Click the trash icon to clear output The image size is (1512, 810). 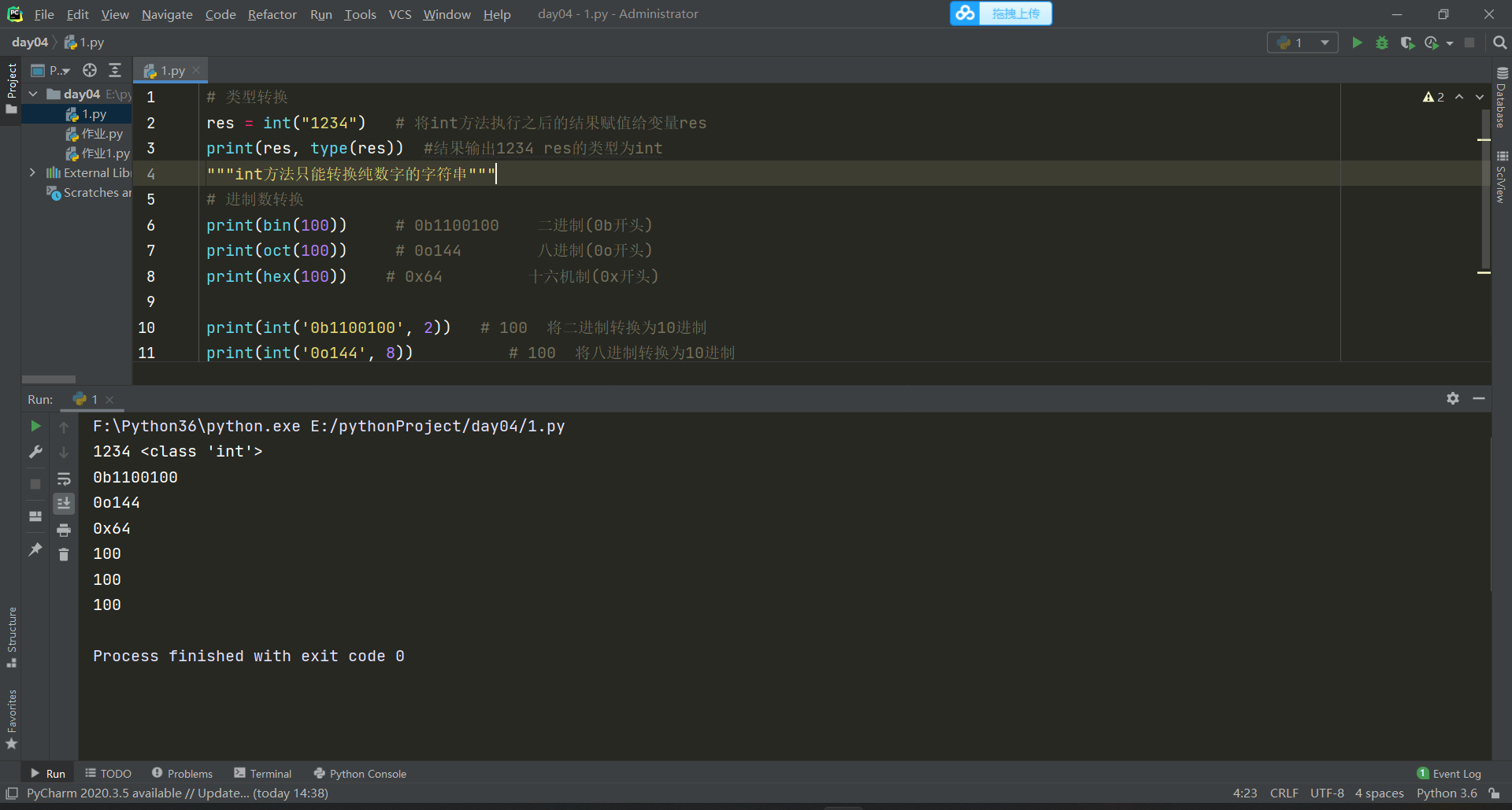[x=64, y=555]
